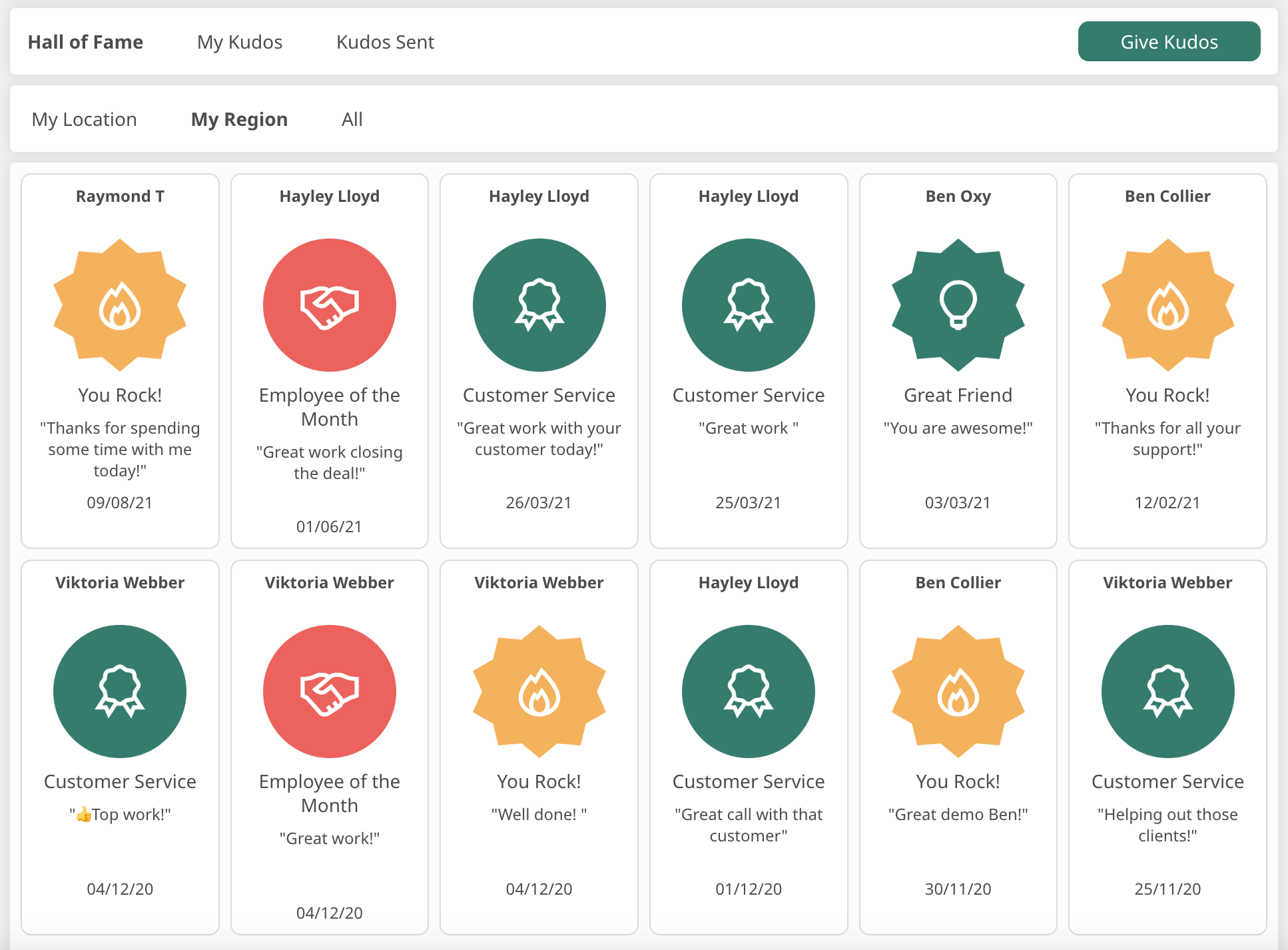
Task: Click the flame badge on the Well done card
Action: [539, 692]
